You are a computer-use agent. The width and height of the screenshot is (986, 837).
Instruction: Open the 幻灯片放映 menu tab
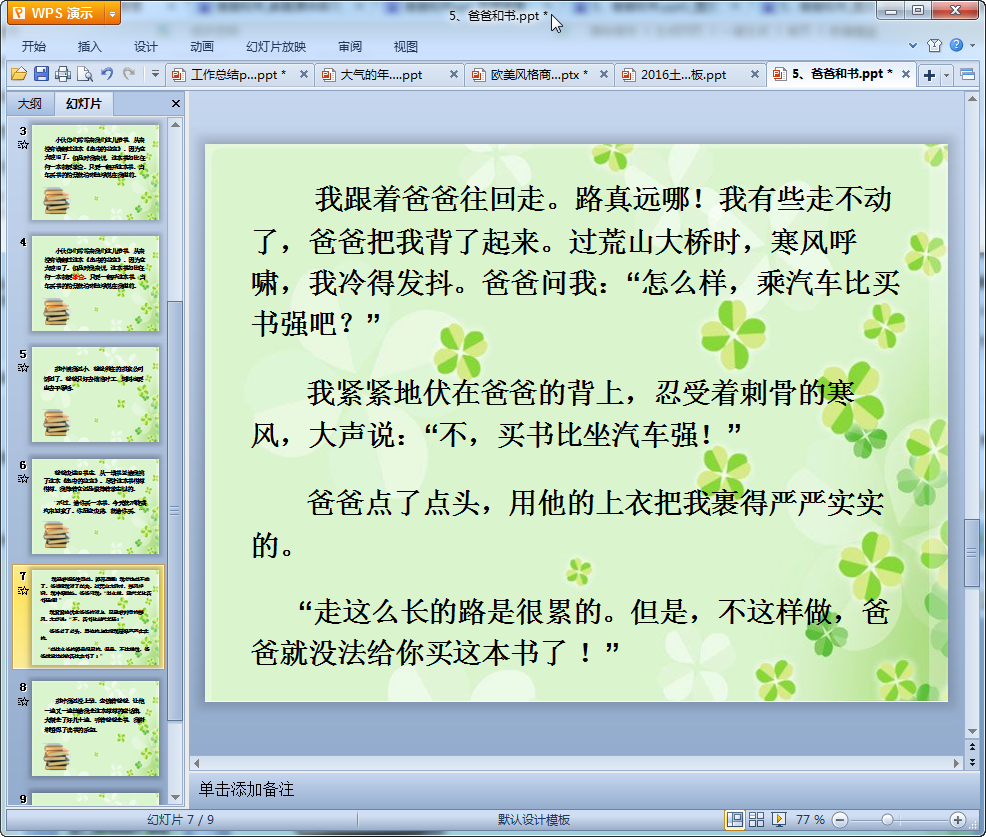(x=276, y=47)
